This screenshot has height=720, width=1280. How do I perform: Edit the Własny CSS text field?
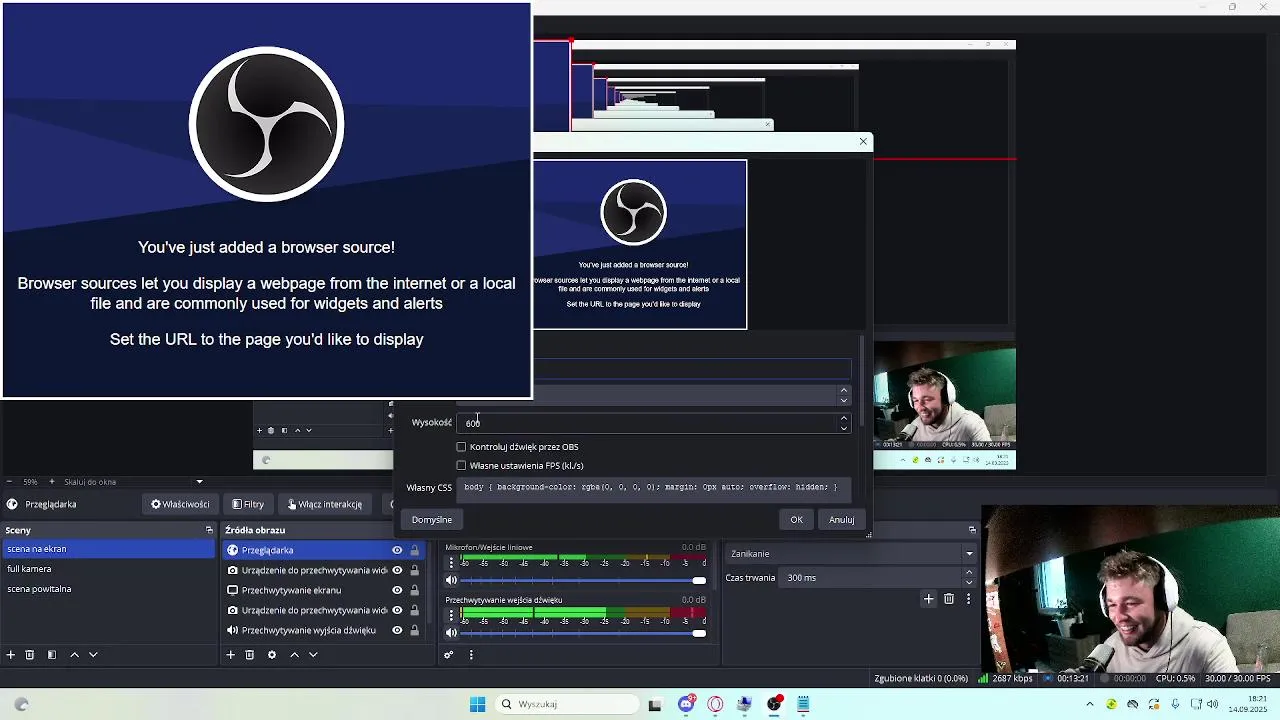[x=655, y=488]
